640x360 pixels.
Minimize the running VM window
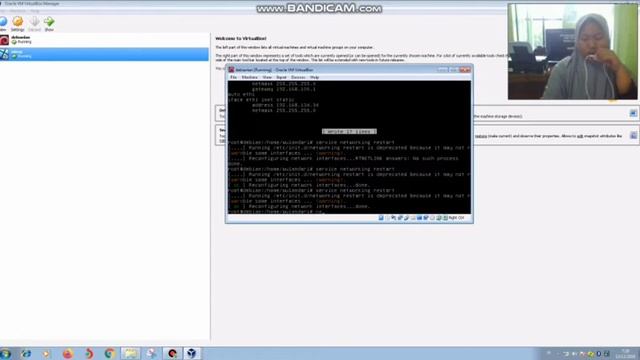coord(442,70)
